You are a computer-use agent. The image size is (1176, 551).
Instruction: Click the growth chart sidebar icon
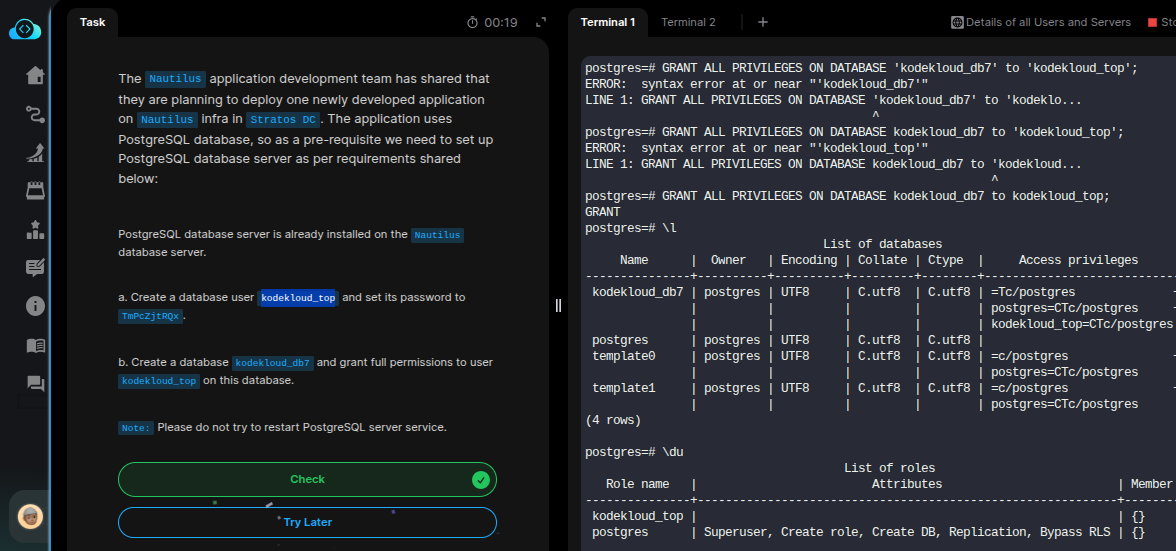click(x=35, y=153)
